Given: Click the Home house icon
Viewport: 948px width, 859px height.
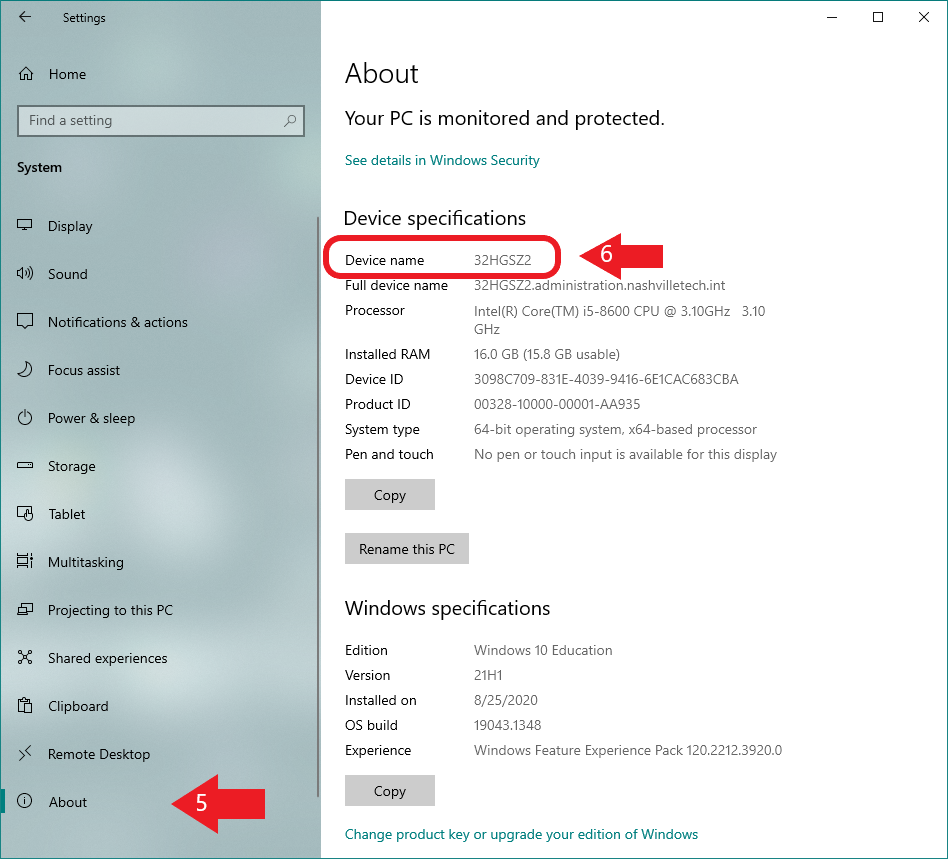Looking at the screenshot, I should pyautogui.click(x=26, y=74).
